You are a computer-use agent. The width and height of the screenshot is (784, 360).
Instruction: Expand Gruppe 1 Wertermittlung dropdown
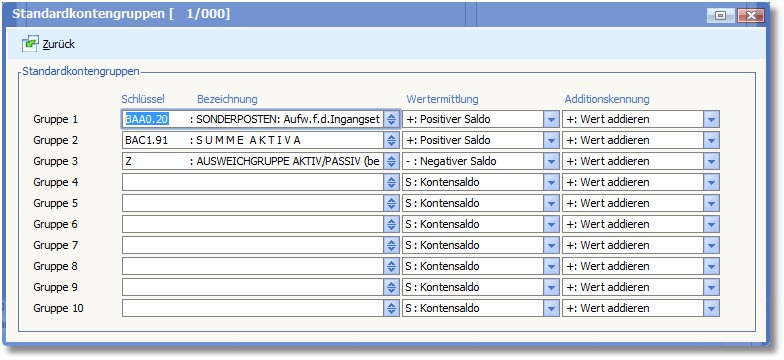tap(552, 120)
